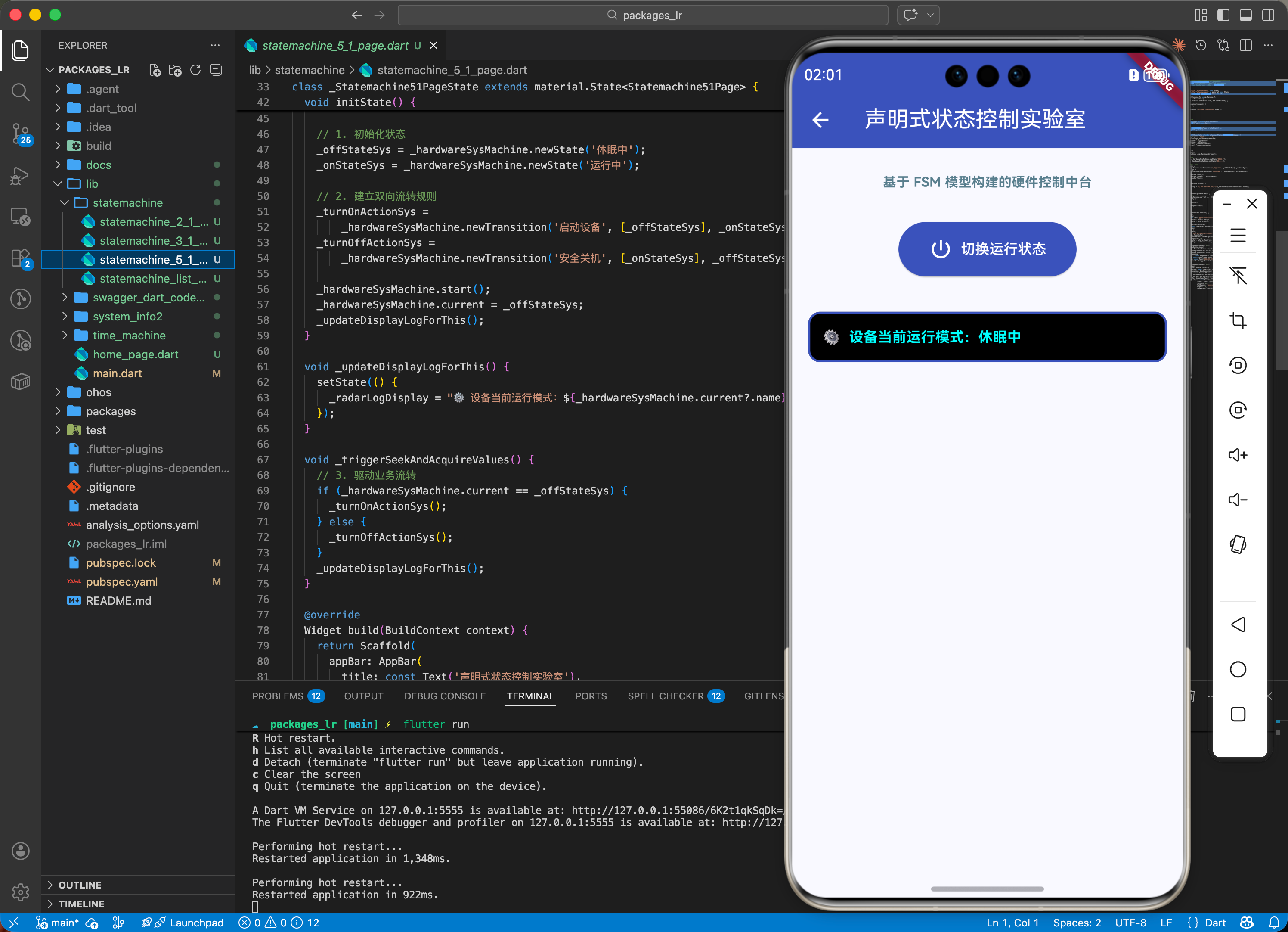Expand the OUTLINE section
The image size is (1288, 932).
click(x=80, y=885)
